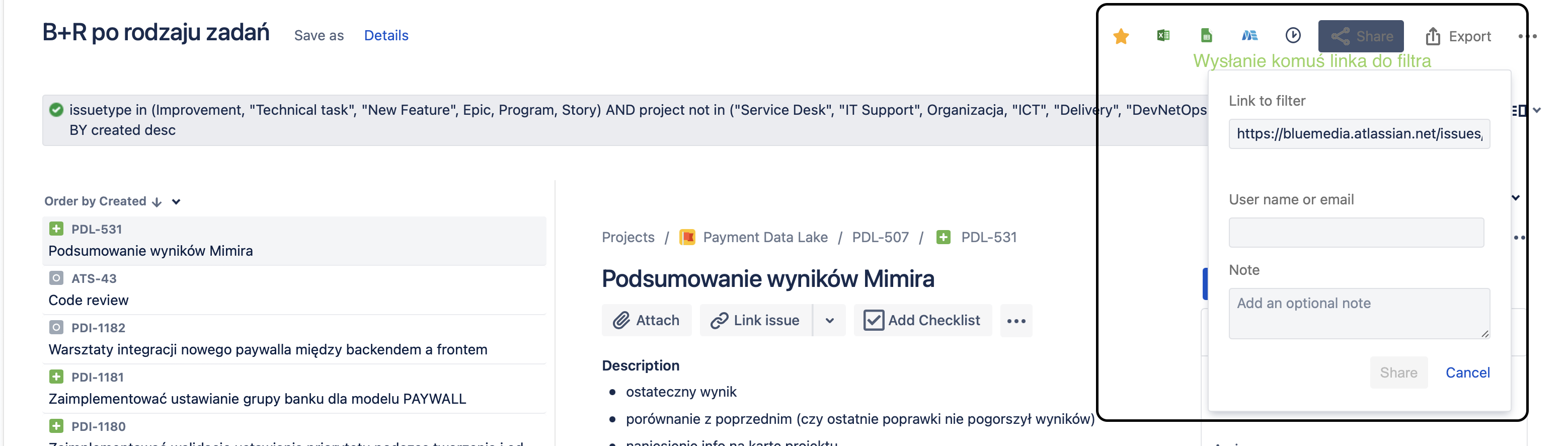Open the Details link for the filter
Viewport: 1568px width, 446px height.
tap(386, 35)
